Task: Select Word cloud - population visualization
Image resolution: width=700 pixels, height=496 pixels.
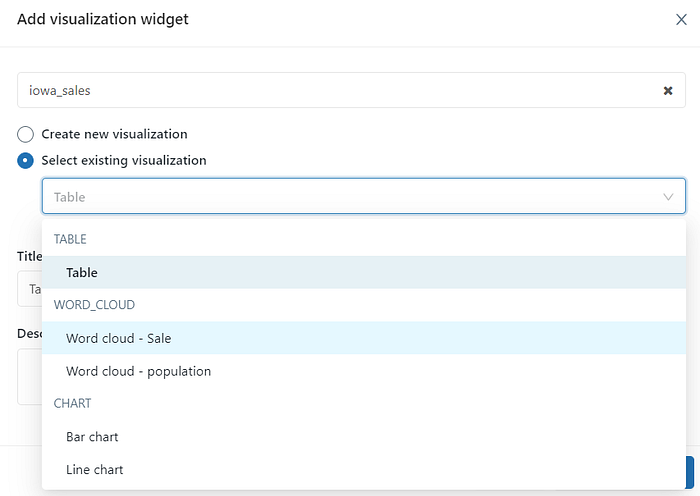Action: coord(364,371)
